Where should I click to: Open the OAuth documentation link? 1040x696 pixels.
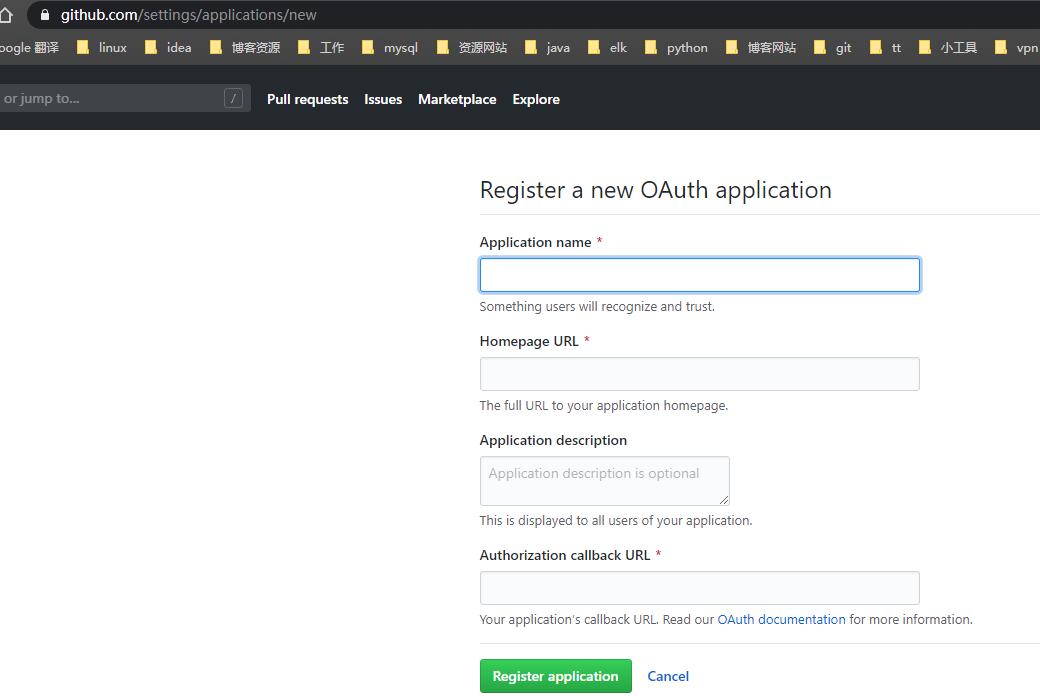pyautogui.click(x=781, y=619)
